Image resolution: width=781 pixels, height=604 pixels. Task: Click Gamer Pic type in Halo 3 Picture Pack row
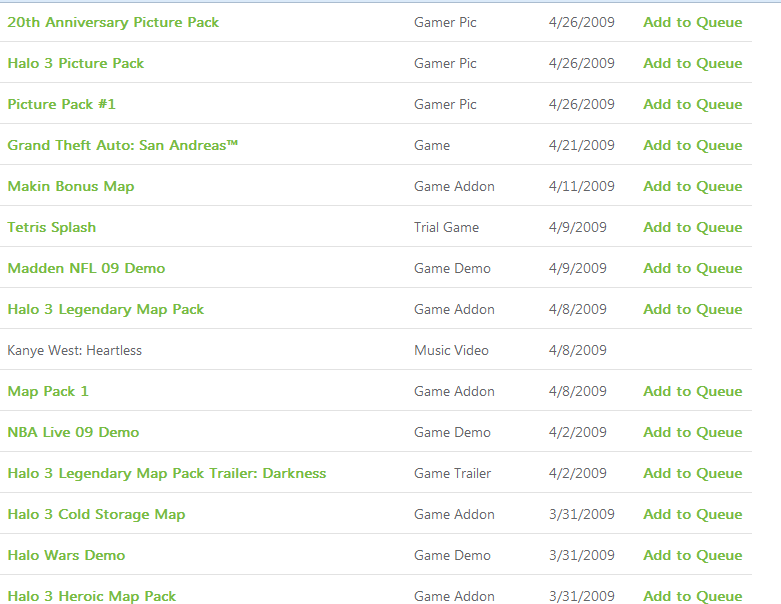(x=445, y=63)
